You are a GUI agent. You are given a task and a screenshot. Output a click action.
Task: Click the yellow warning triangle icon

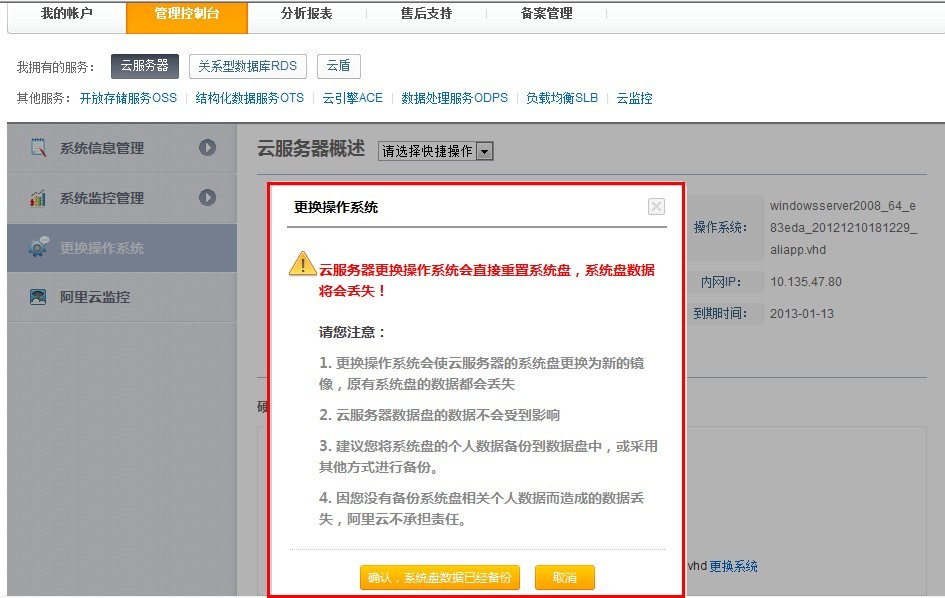coord(303,263)
